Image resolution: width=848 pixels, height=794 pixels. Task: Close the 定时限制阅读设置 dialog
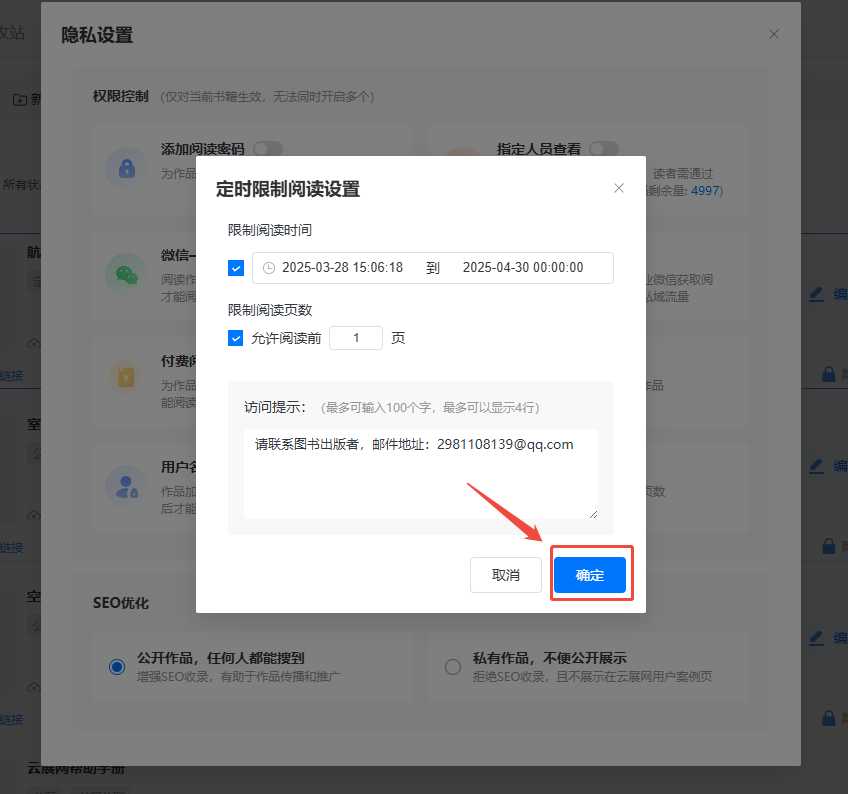618,188
